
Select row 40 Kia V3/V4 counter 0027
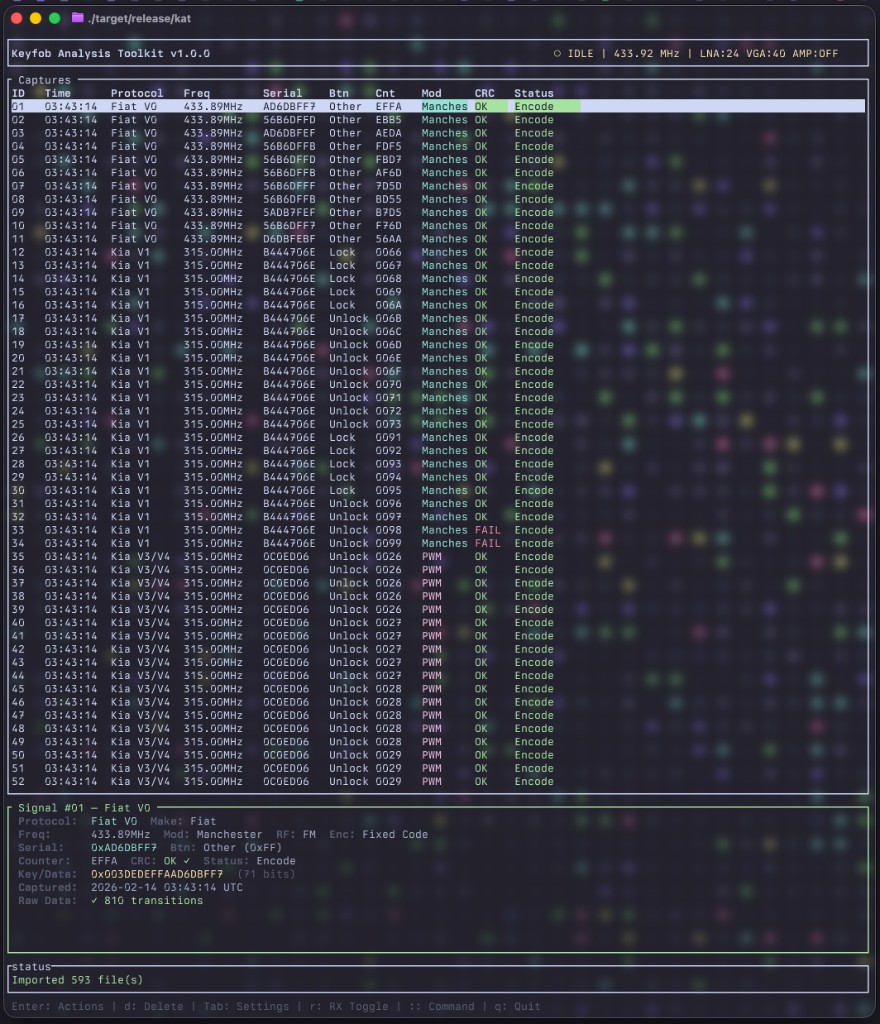438,623
